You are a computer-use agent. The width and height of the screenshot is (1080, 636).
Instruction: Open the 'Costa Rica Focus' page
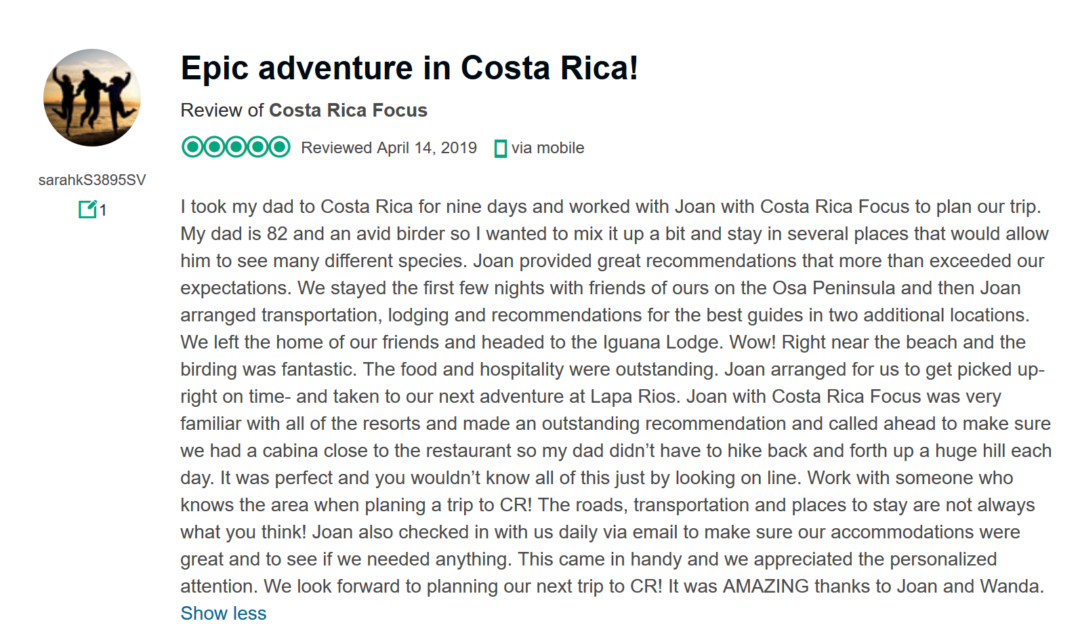[x=347, y=110]
